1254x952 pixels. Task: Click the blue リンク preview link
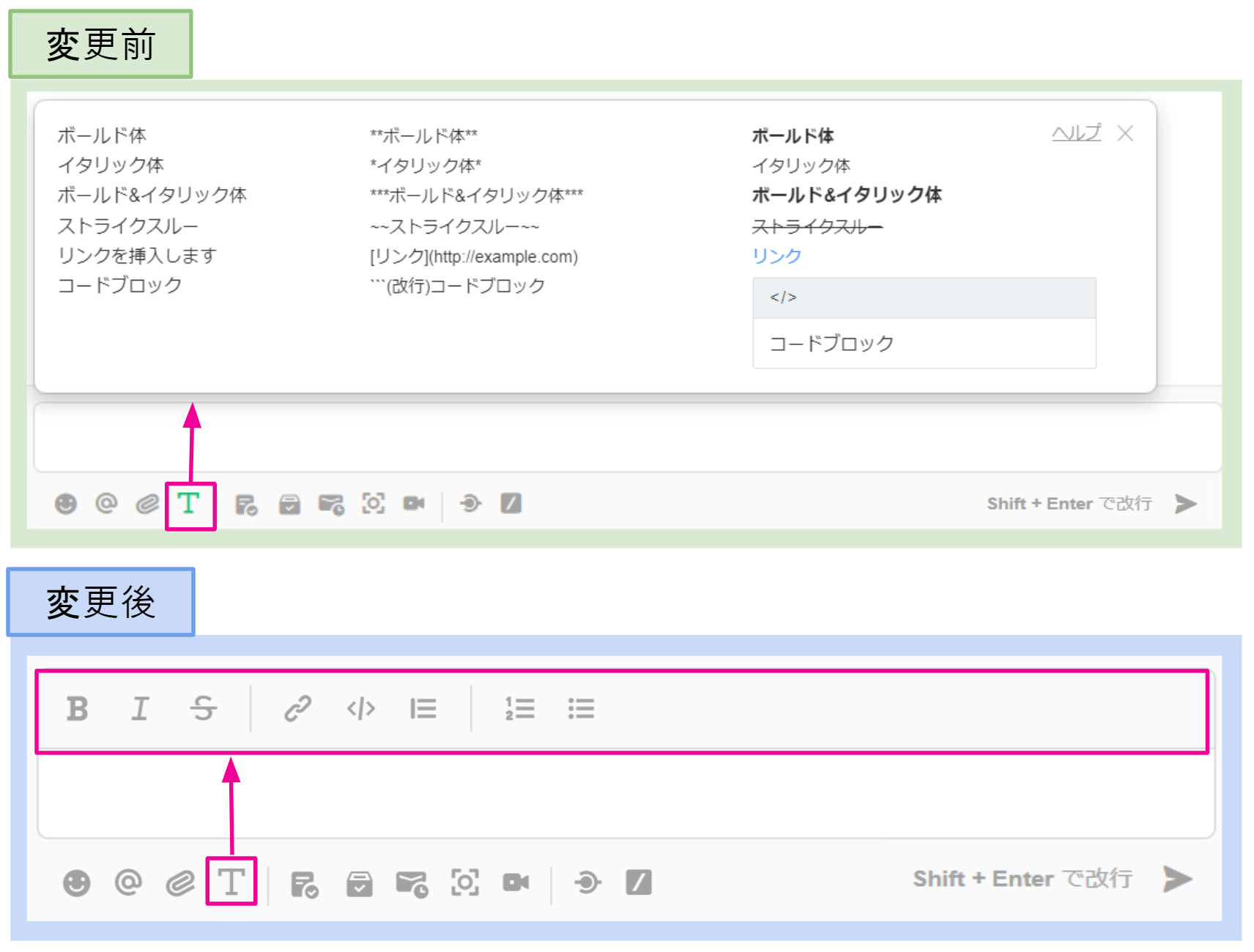pyautogui.click(x=776, y=256)
